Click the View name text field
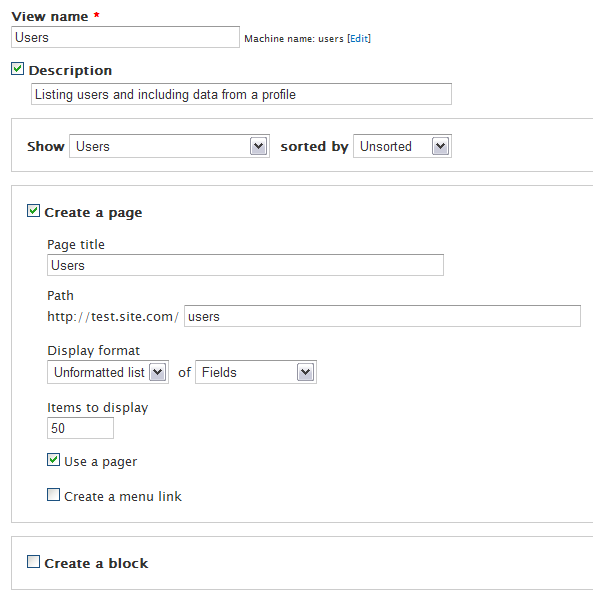 point(125,37)
